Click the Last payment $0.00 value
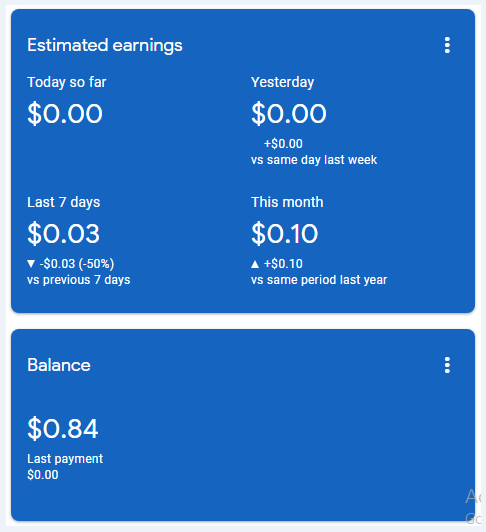Image resolution: width=486 pixels, height=532 pixels. coord(43,475)
